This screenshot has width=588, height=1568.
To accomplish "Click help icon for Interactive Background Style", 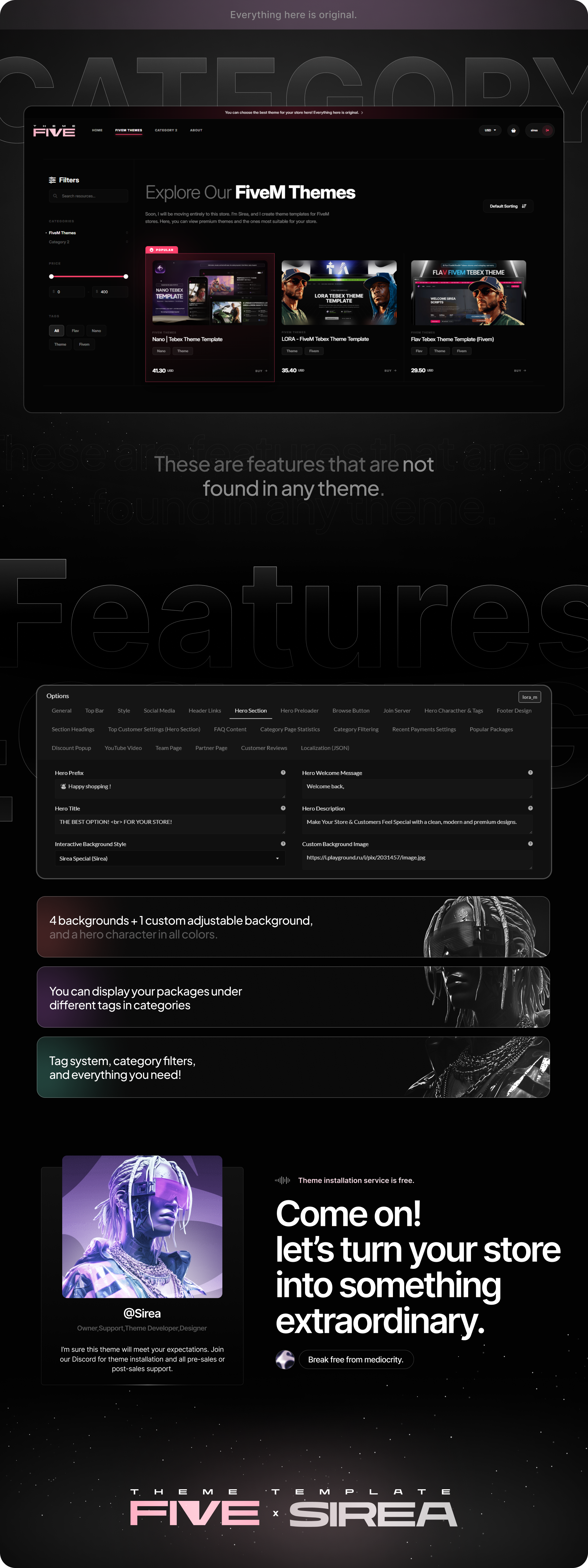I will [283, 844].
